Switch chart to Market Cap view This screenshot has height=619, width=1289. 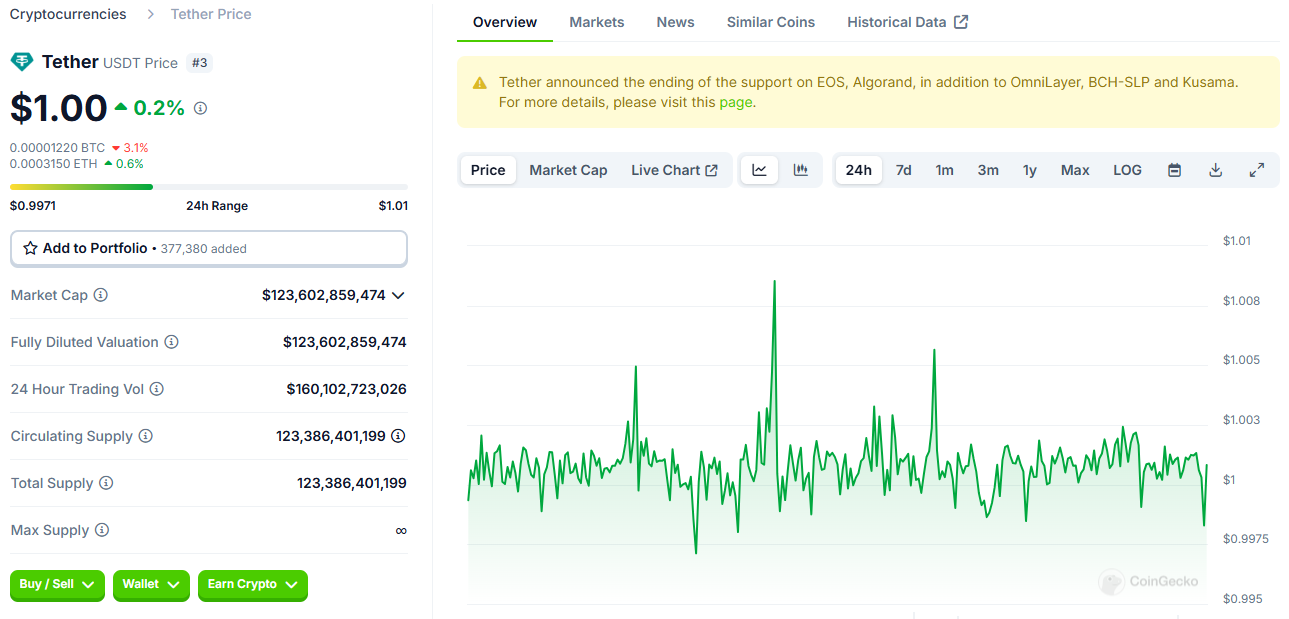(x=568, y=170)
